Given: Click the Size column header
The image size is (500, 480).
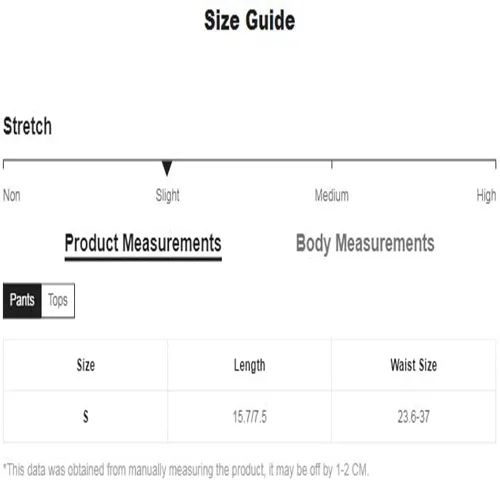Looking at the screenshot, I should pos(86,365).
